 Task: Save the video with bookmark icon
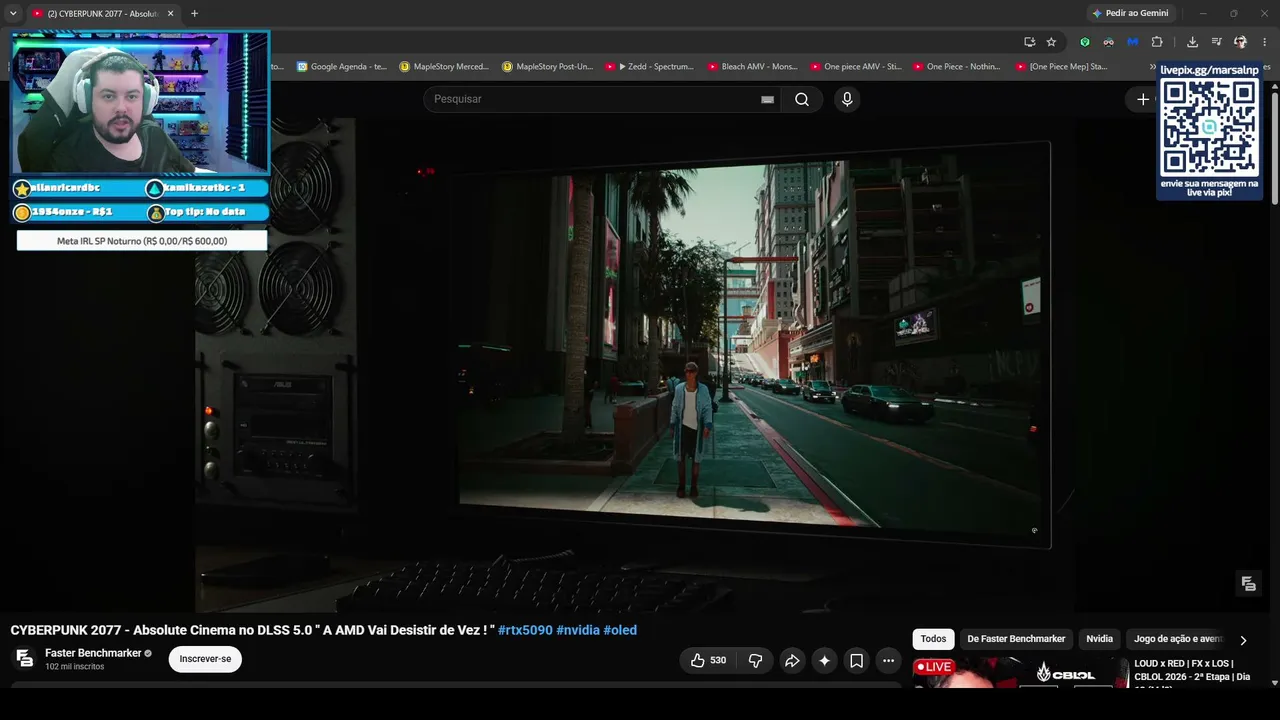[856, 660]
